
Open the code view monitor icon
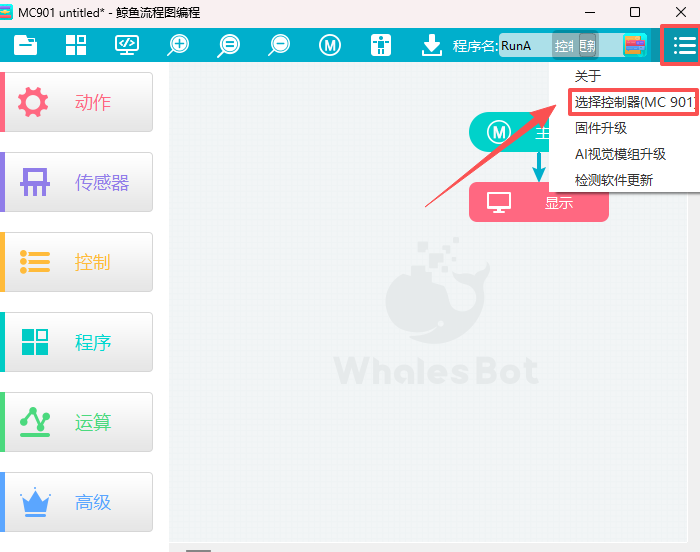(127, 45)
